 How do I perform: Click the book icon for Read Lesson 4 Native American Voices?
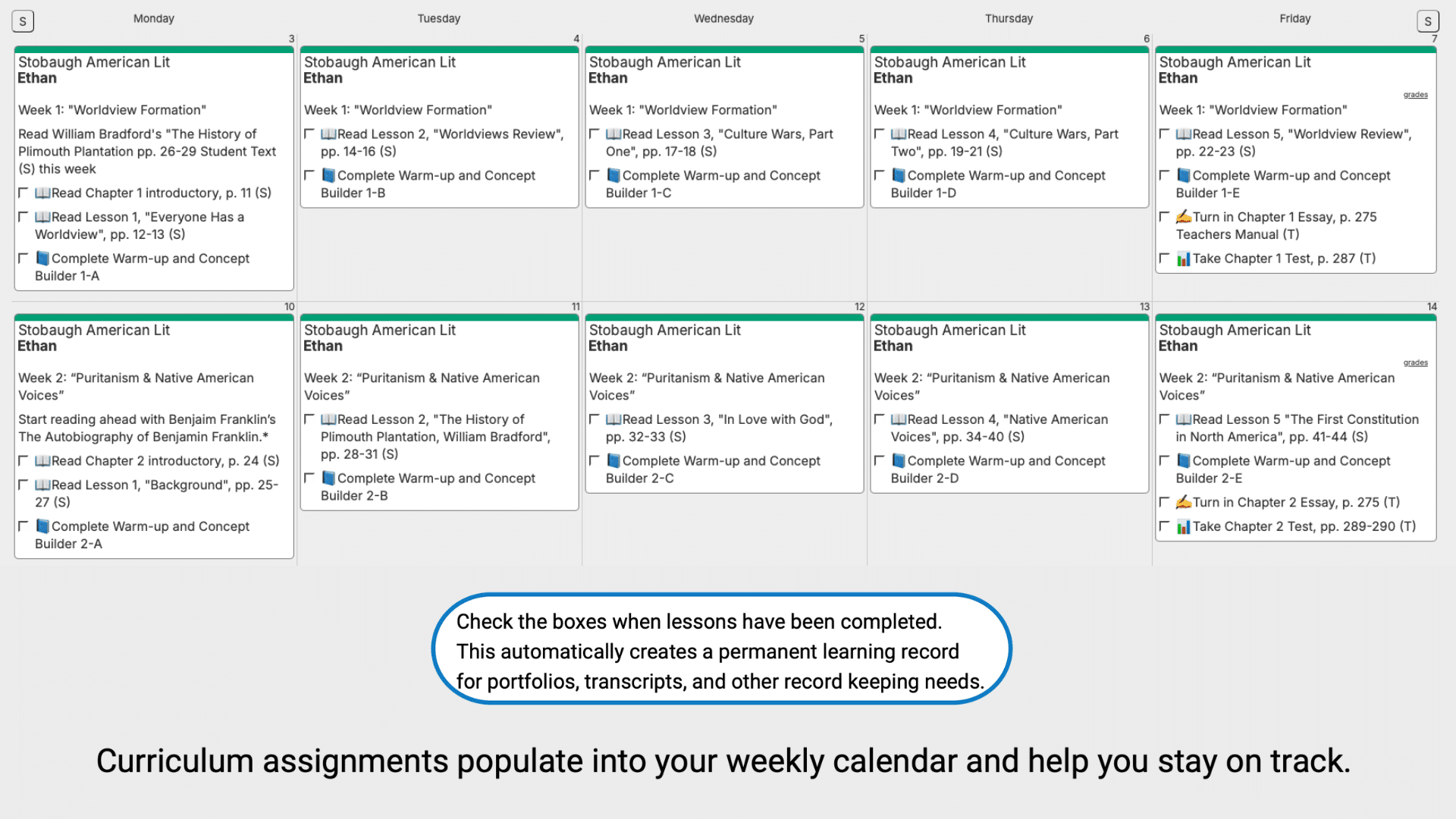[x=899, y=419]
